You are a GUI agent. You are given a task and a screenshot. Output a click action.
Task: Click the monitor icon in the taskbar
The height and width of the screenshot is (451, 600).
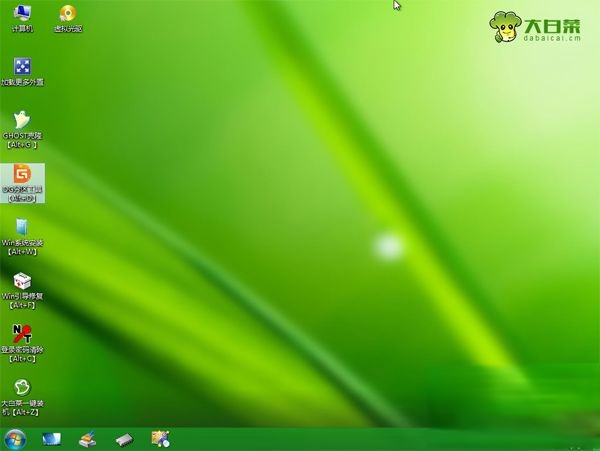(x=51, y=439)
